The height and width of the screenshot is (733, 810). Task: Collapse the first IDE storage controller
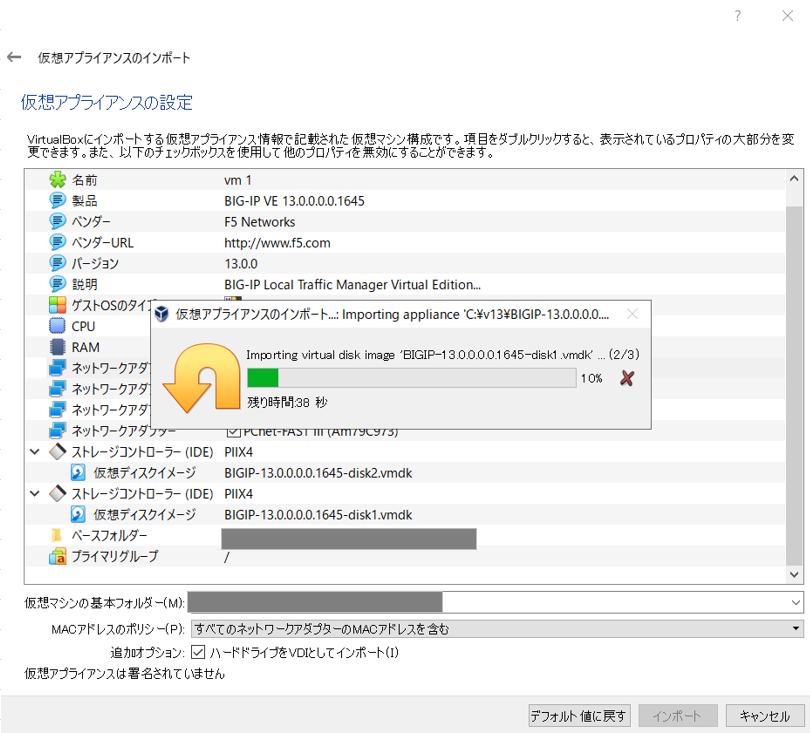35,452
